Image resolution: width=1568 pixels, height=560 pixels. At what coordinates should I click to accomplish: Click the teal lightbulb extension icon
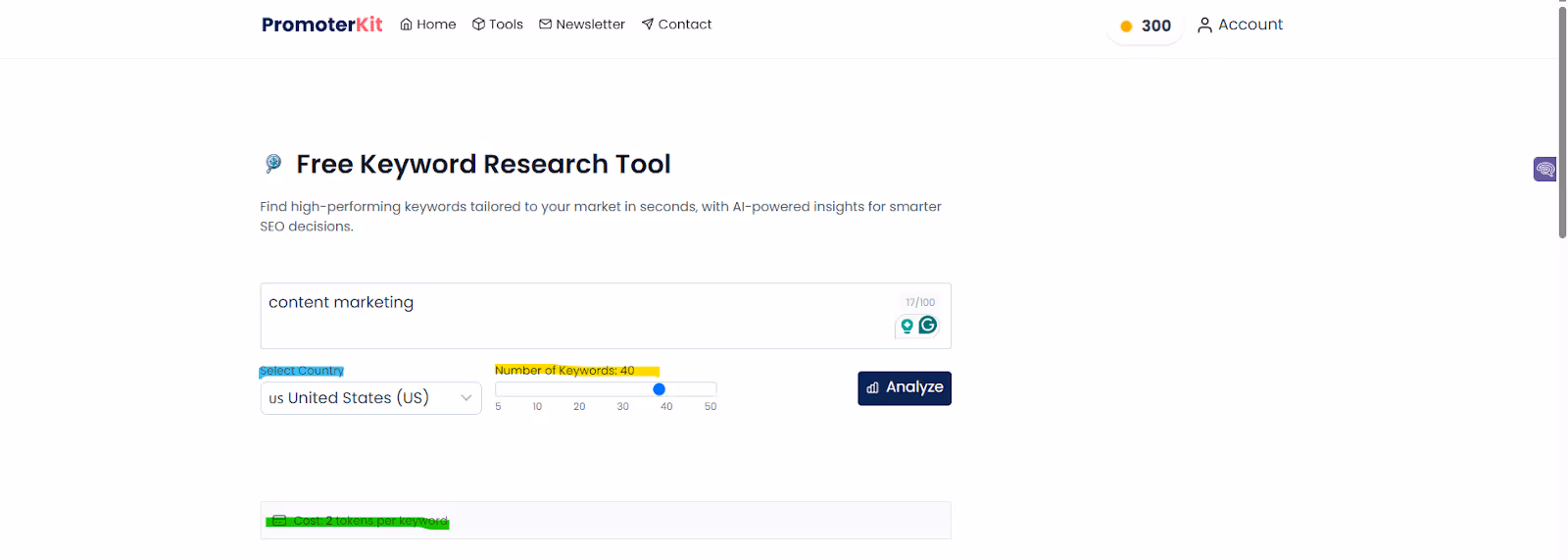pyautogui.click(x=907, y=326)
